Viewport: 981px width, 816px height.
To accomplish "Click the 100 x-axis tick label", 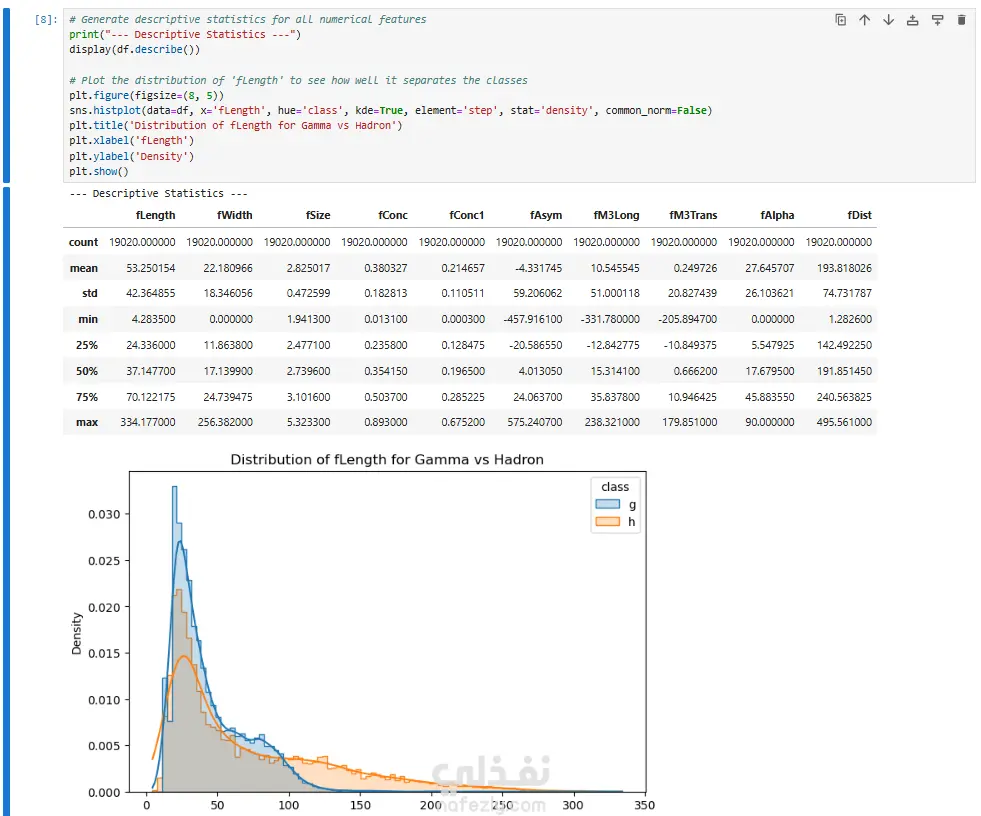I will click(x=288, y=805).
